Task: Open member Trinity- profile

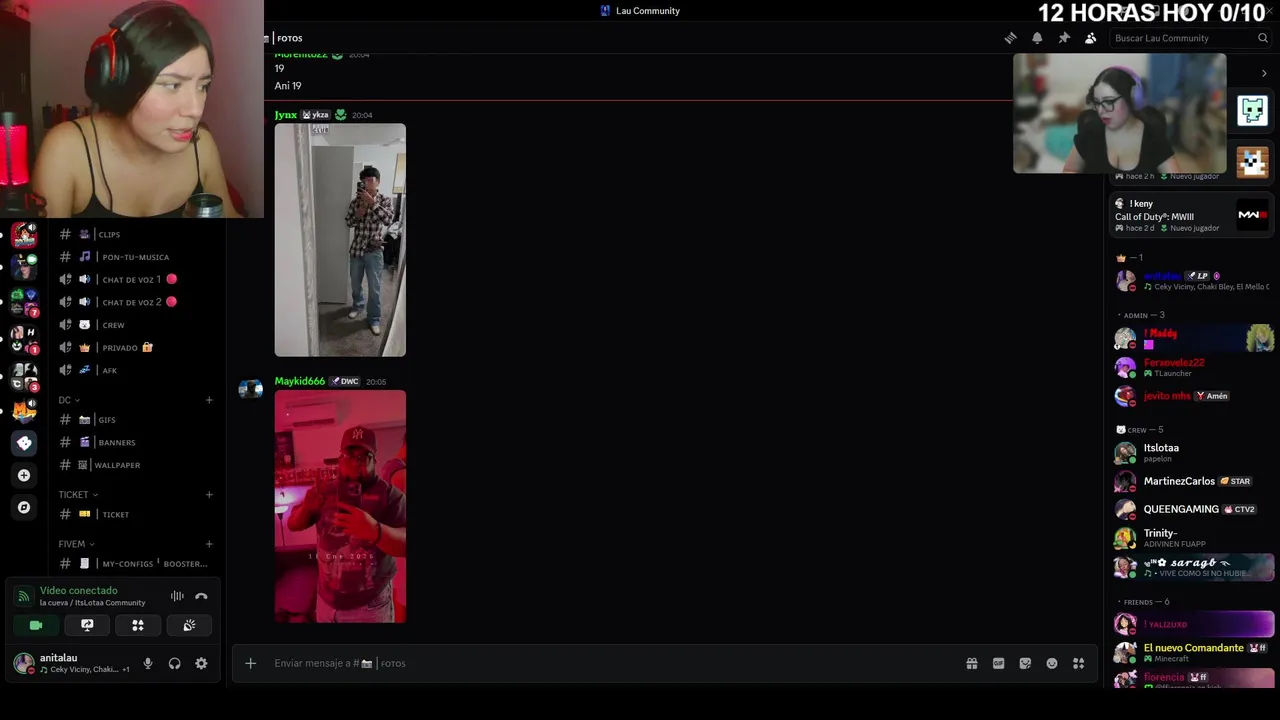Action: (x=1194, y=538)
